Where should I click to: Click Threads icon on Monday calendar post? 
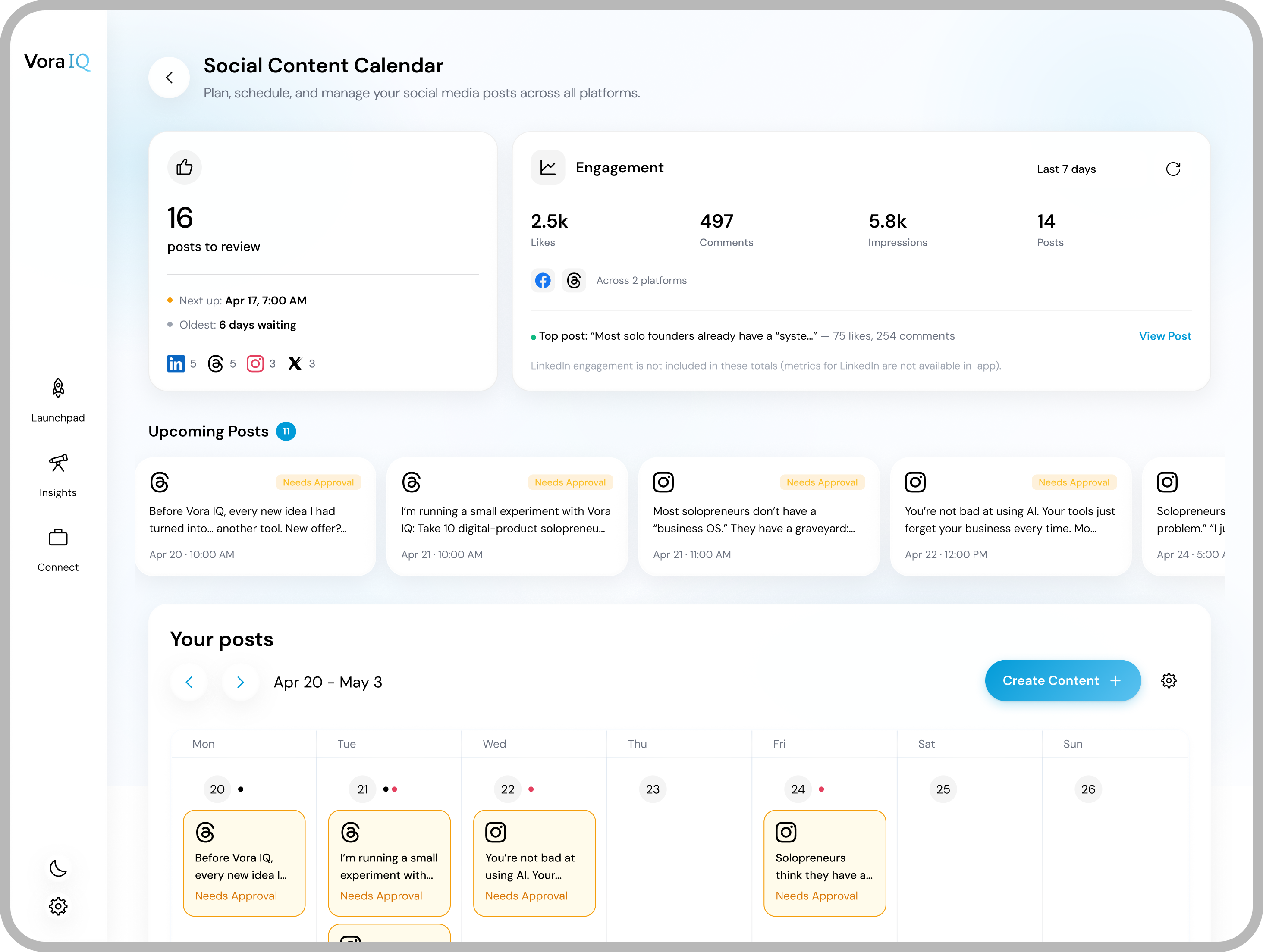tap(205, 832)
